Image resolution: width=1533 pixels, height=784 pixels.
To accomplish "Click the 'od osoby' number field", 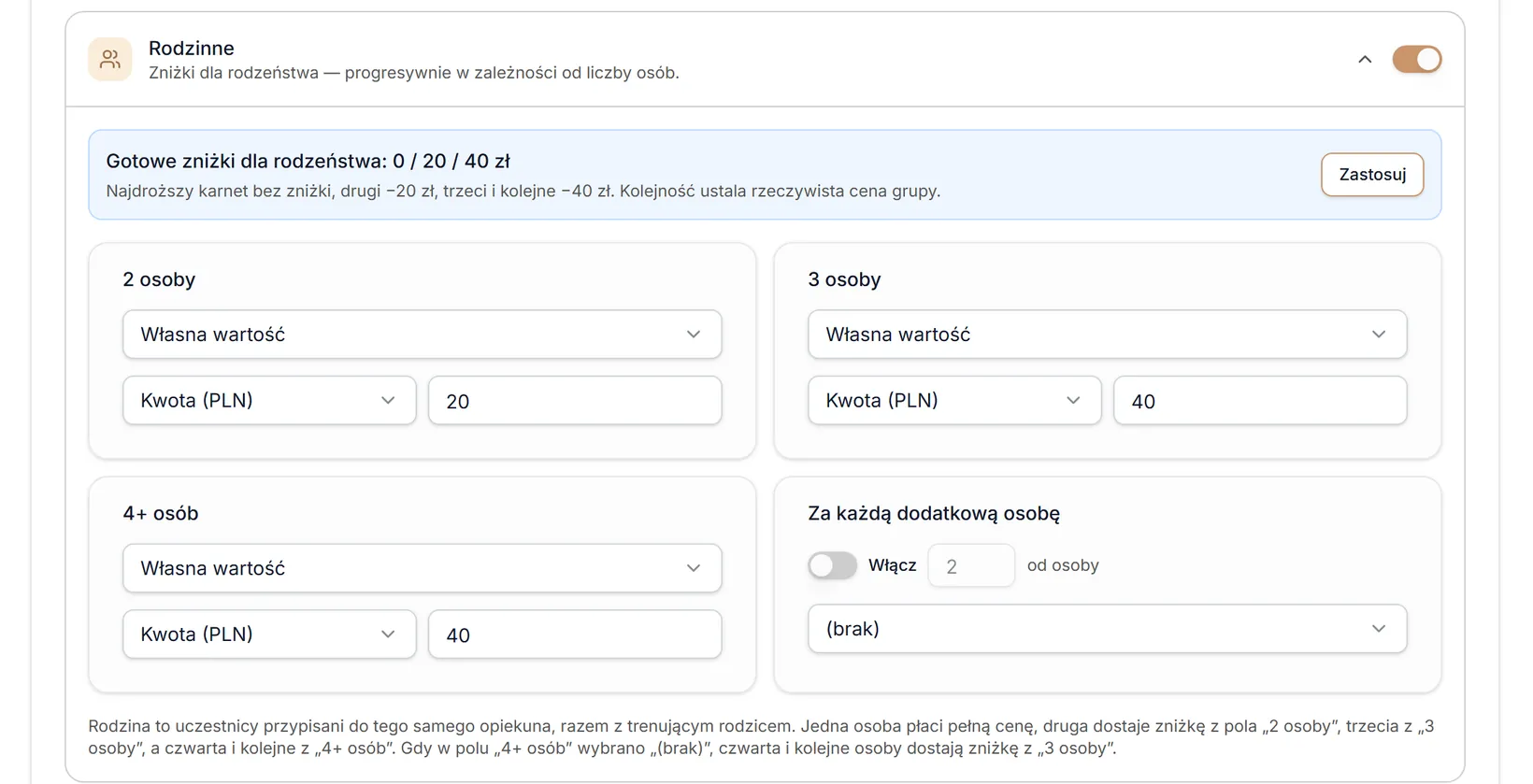I will tap(971, 565).
